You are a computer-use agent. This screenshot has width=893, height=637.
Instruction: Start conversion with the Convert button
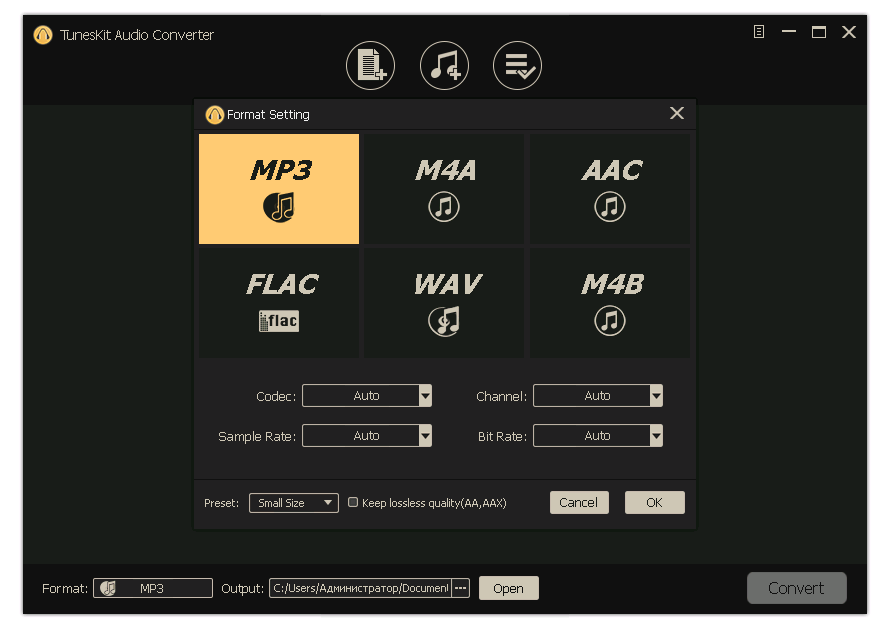[x=796, y=588]
